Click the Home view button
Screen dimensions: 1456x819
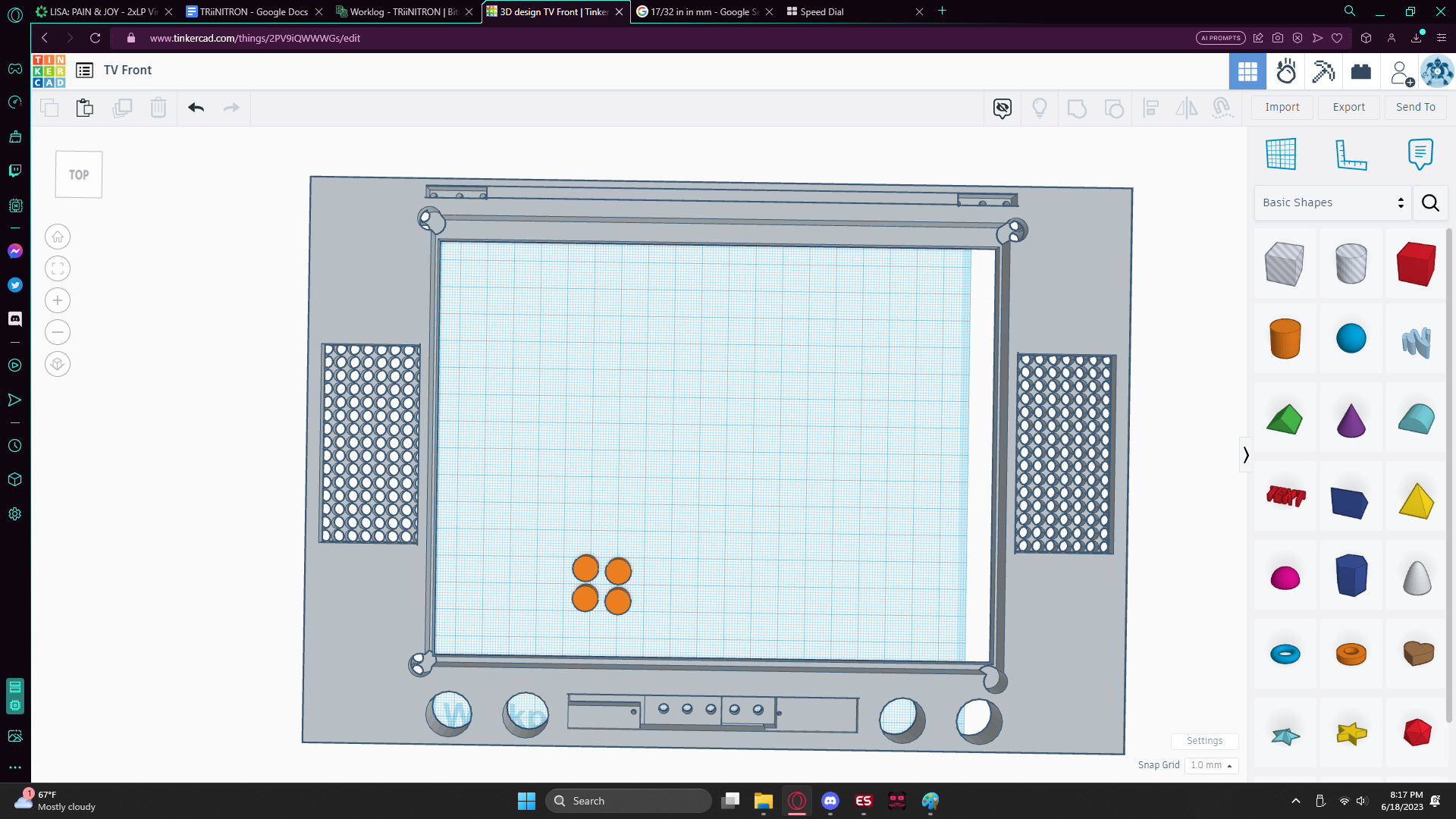[x=58, y=237]
